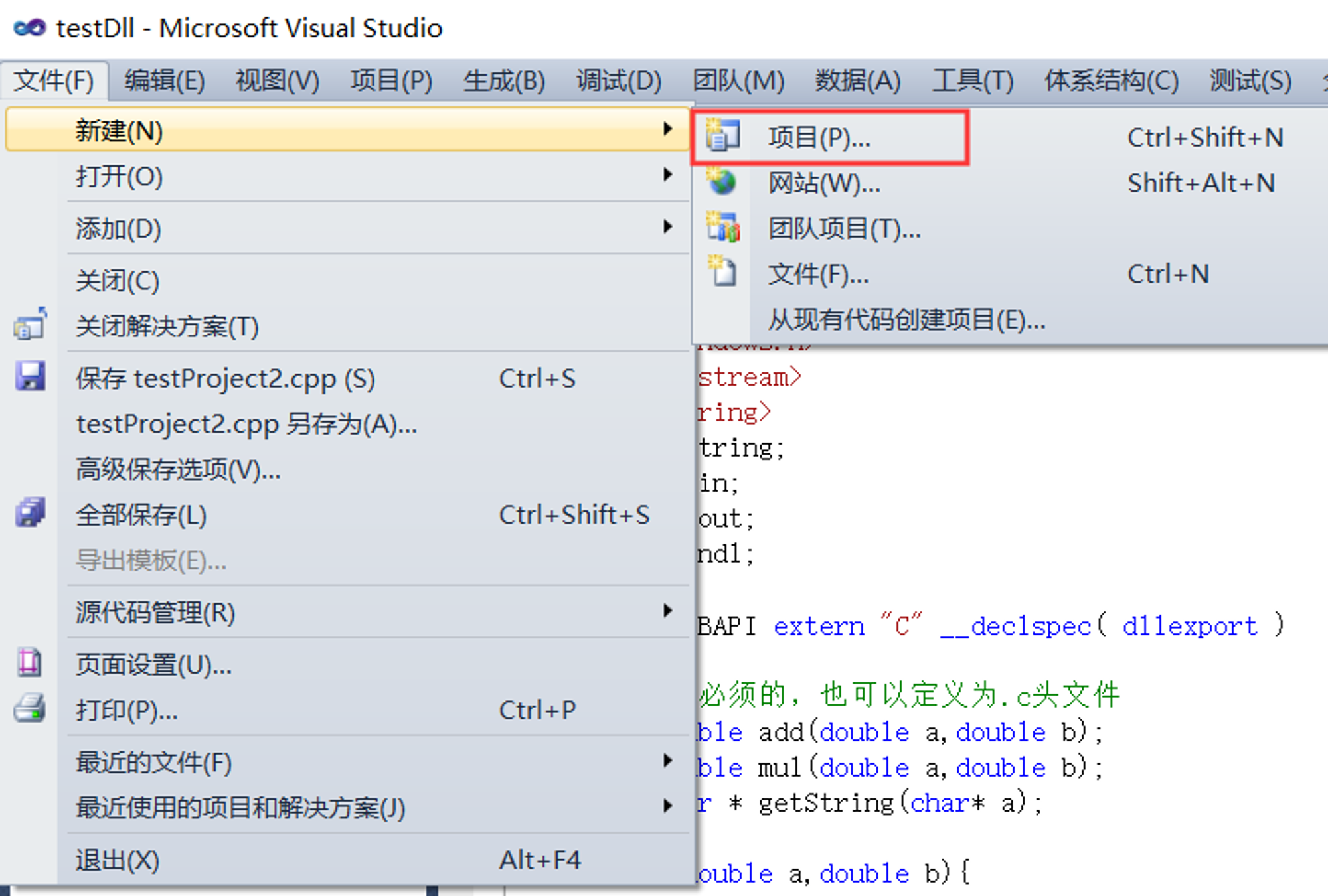Open the 调试(D) menu
1328x896 pixels.
(619, 81)
